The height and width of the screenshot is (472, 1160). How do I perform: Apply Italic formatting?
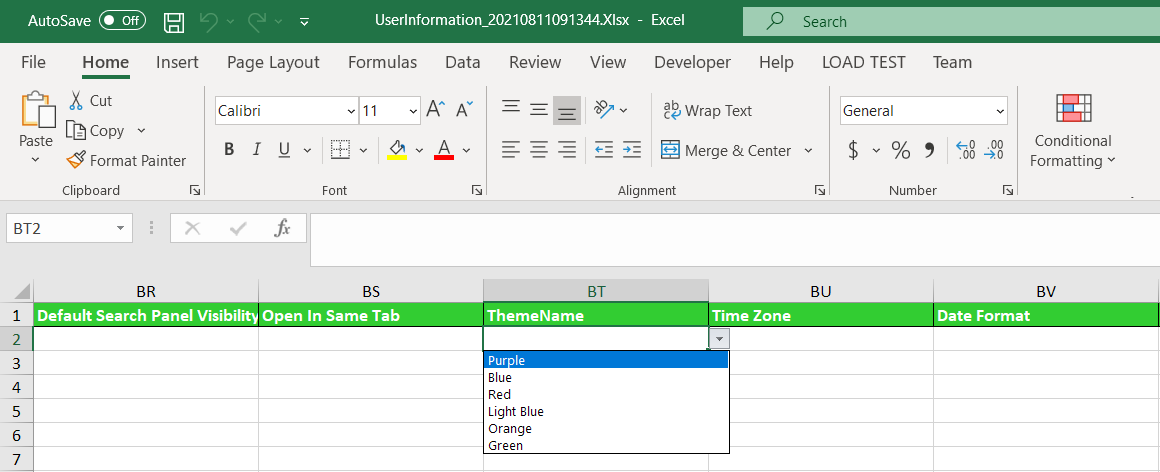click(256, 150)
